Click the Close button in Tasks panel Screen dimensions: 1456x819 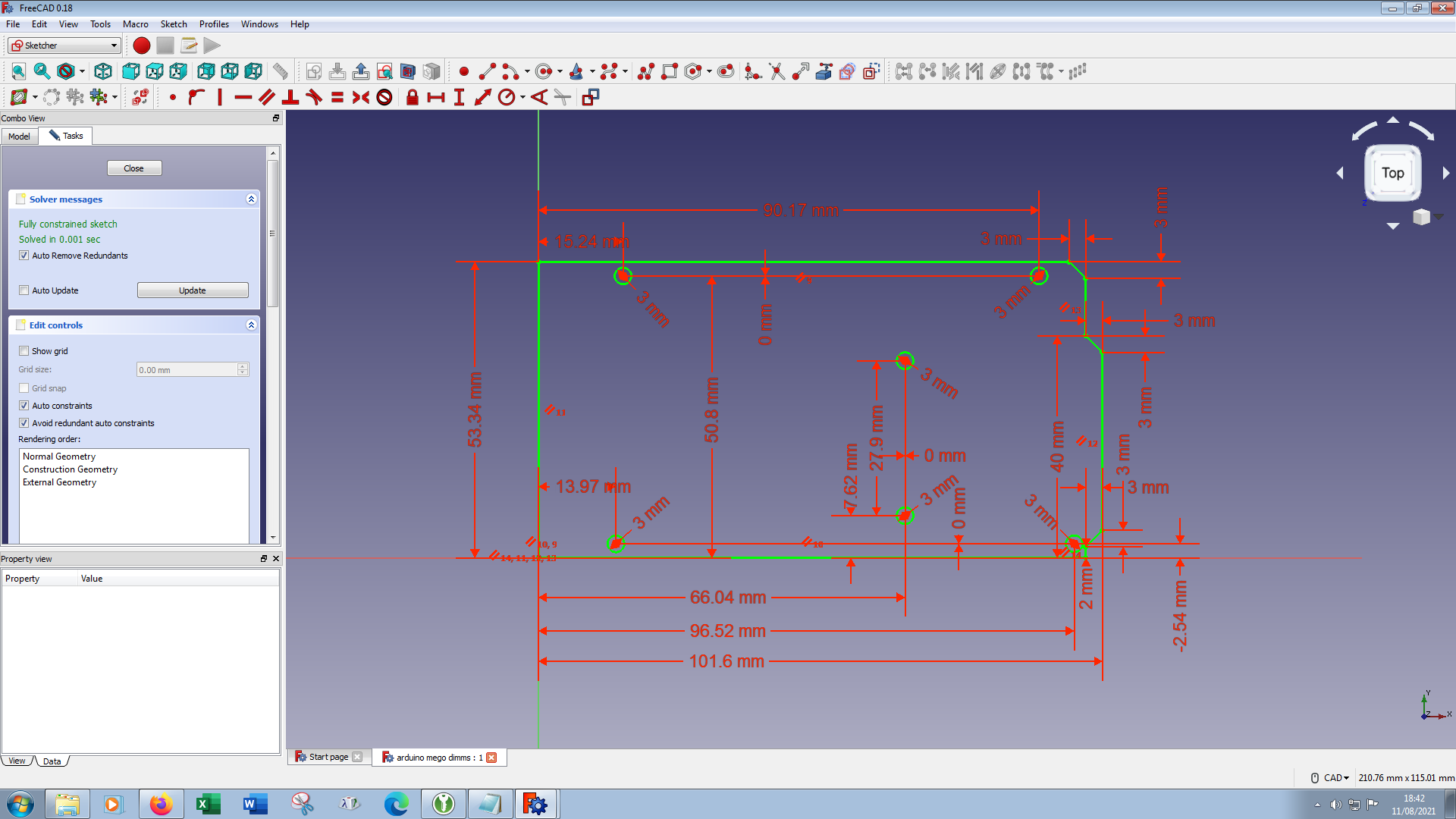tap(133, 168)
